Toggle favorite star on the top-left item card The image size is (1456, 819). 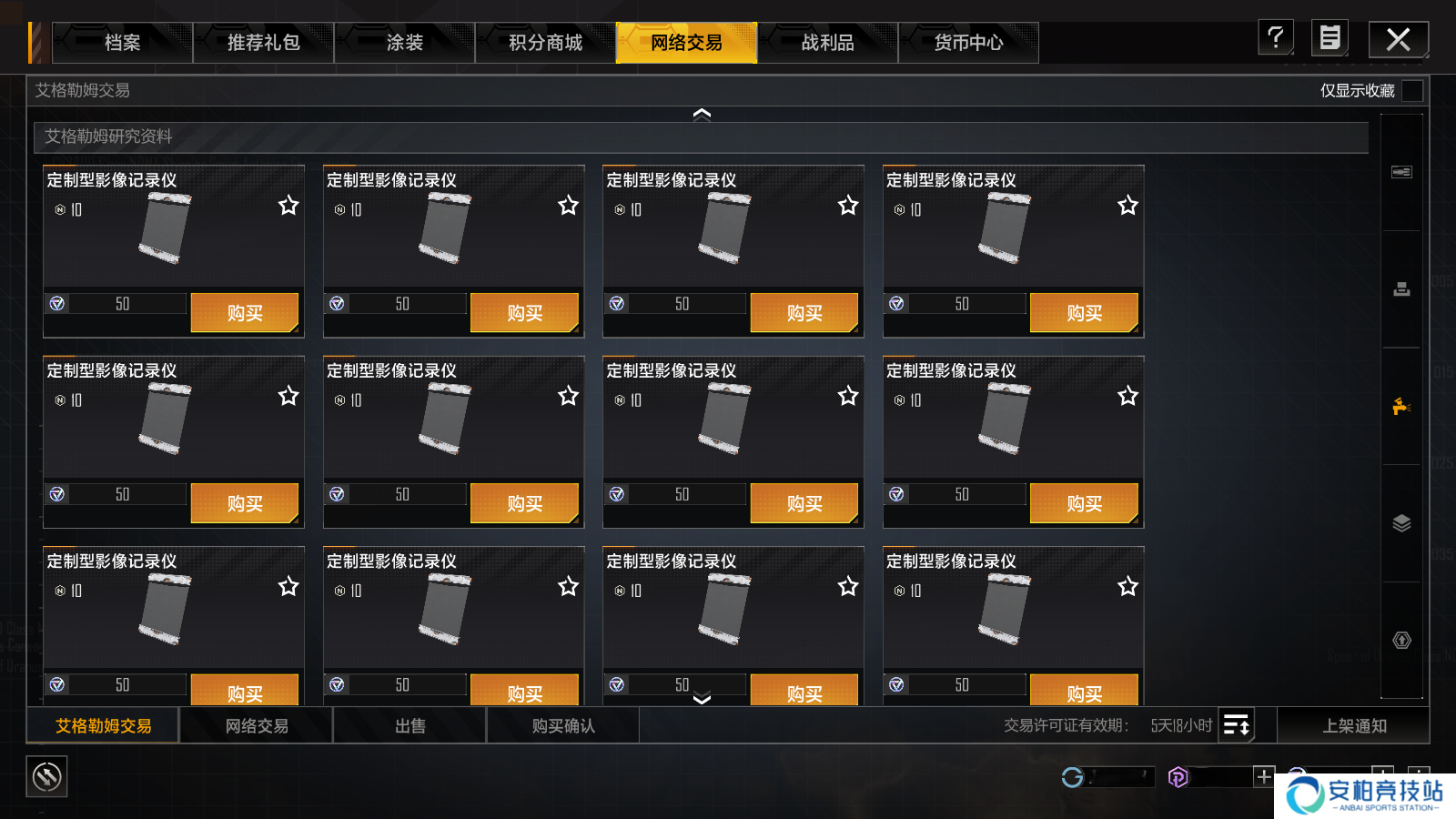[x=288, y=206]
